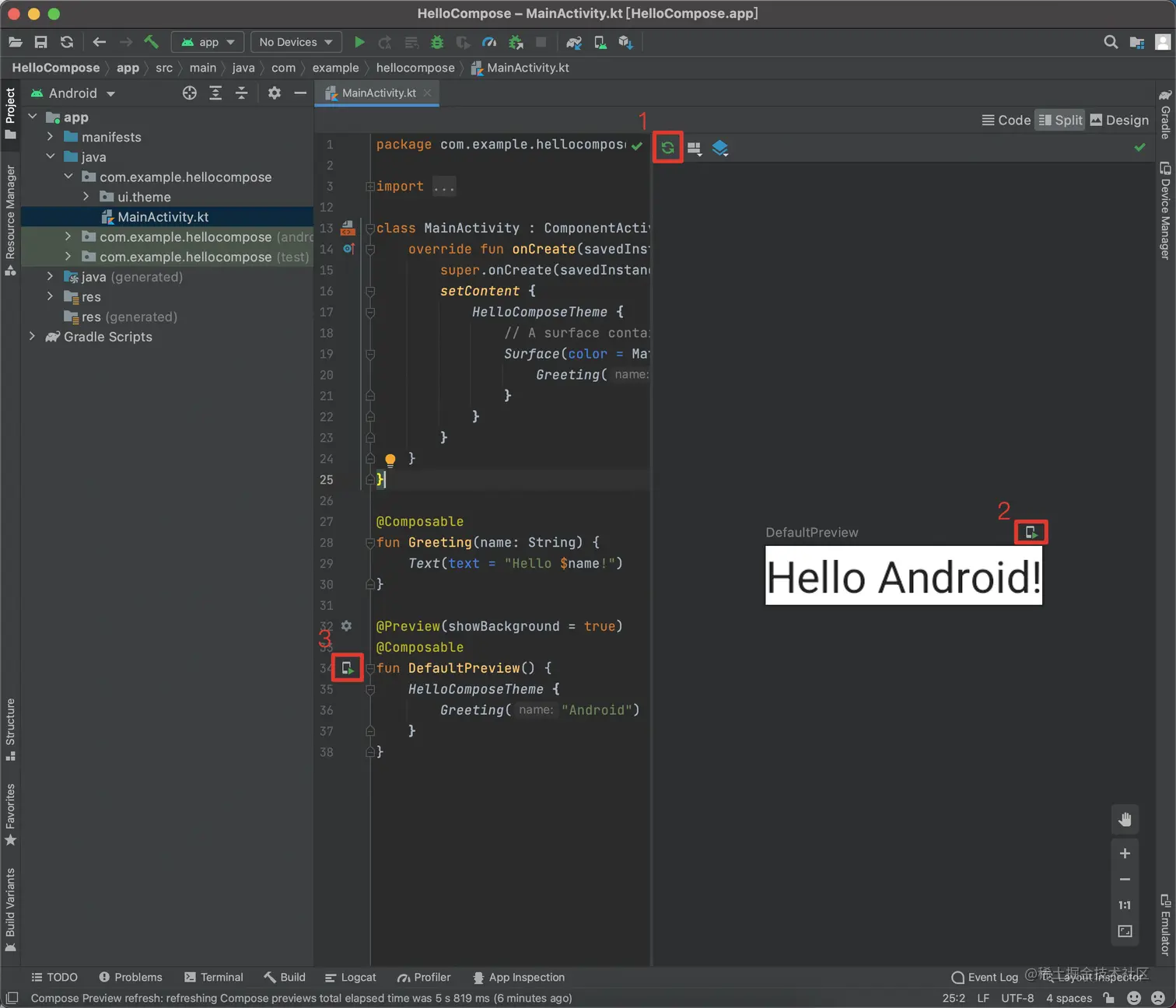Expand the hellocompose (androidTest) package
The image size is (1176, 1008).
[68, 236]
